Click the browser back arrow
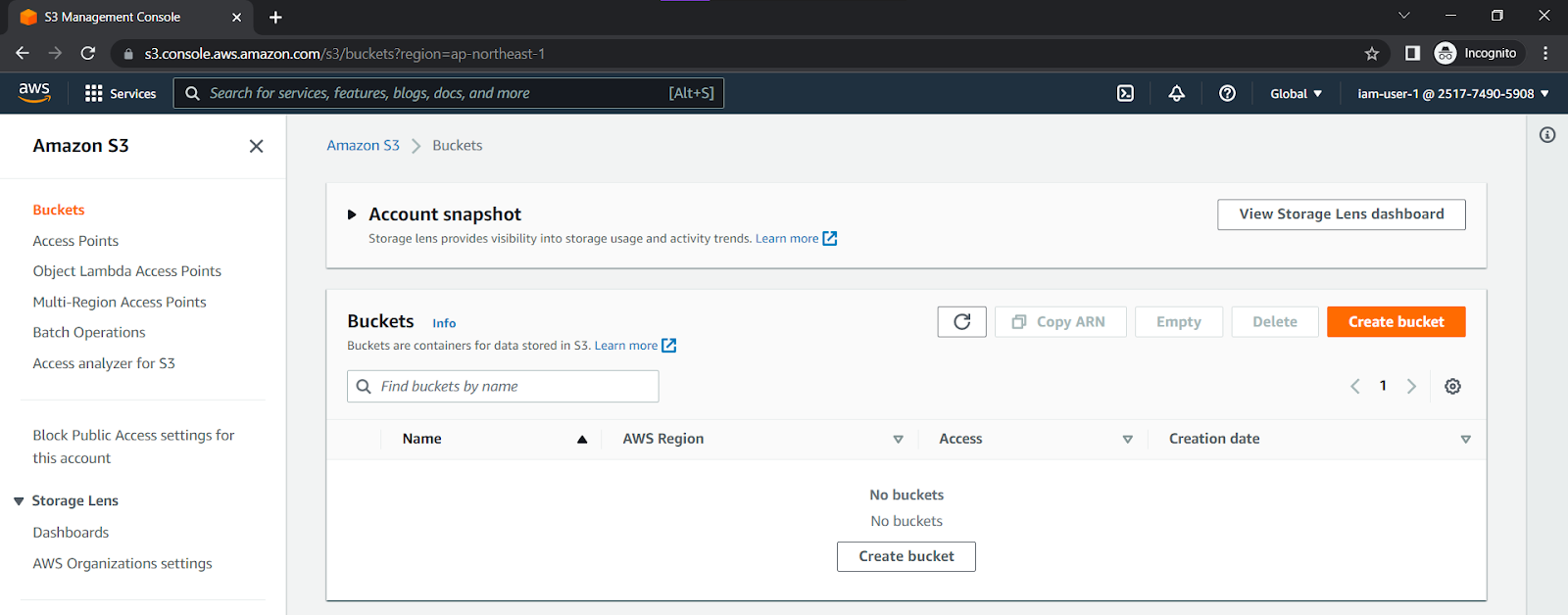The image size is (1568, 615). (x=23, y=53)
